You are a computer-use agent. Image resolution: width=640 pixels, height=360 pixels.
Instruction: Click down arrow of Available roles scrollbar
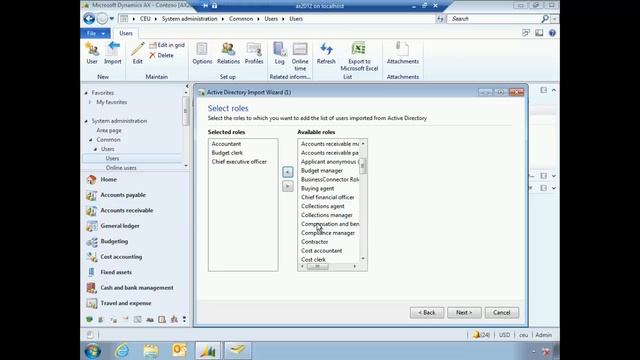coord(363,258)
